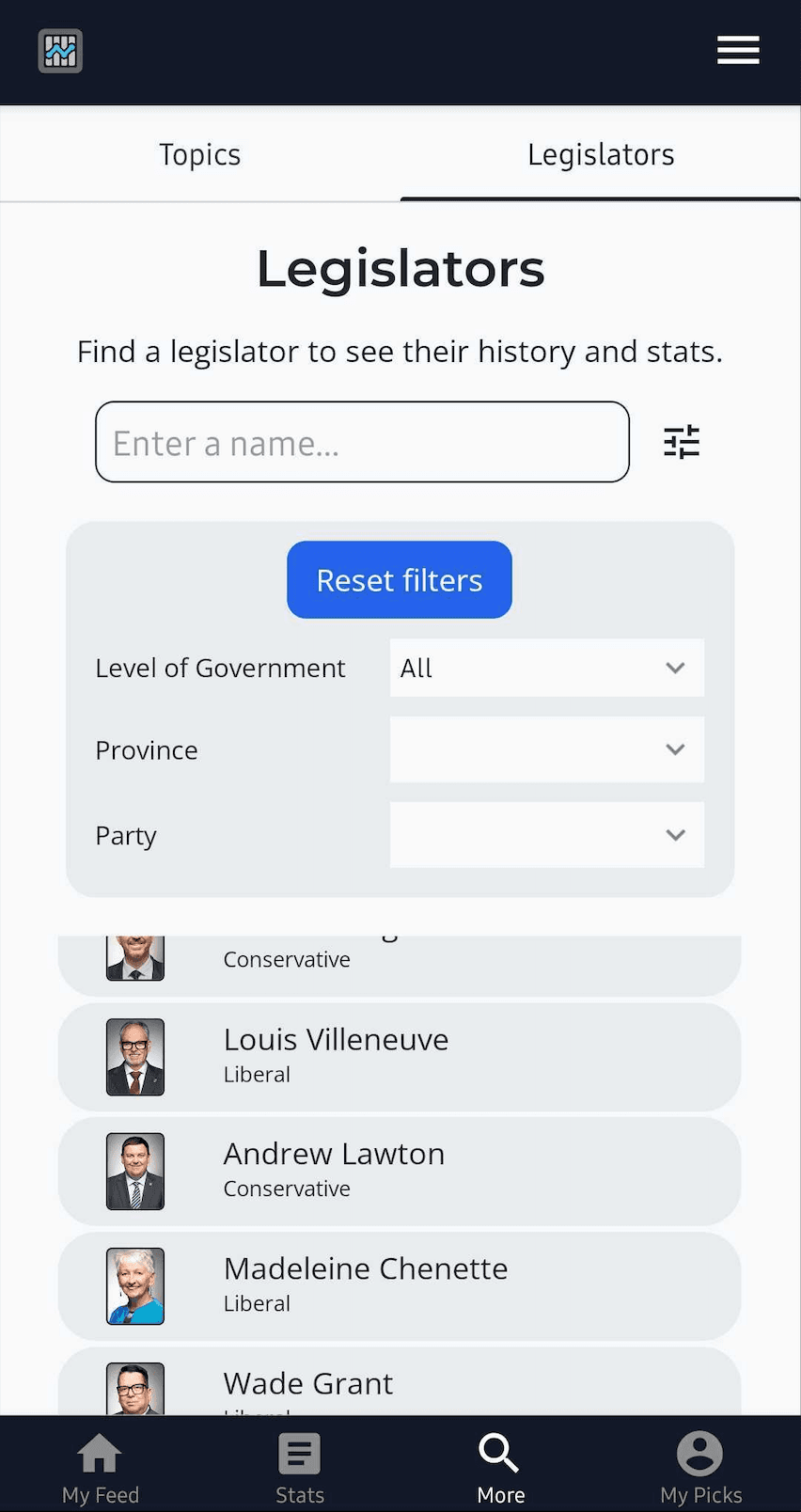Open the Stats page icon
The image size is (801, 1512).
(x=300, y=1454)
